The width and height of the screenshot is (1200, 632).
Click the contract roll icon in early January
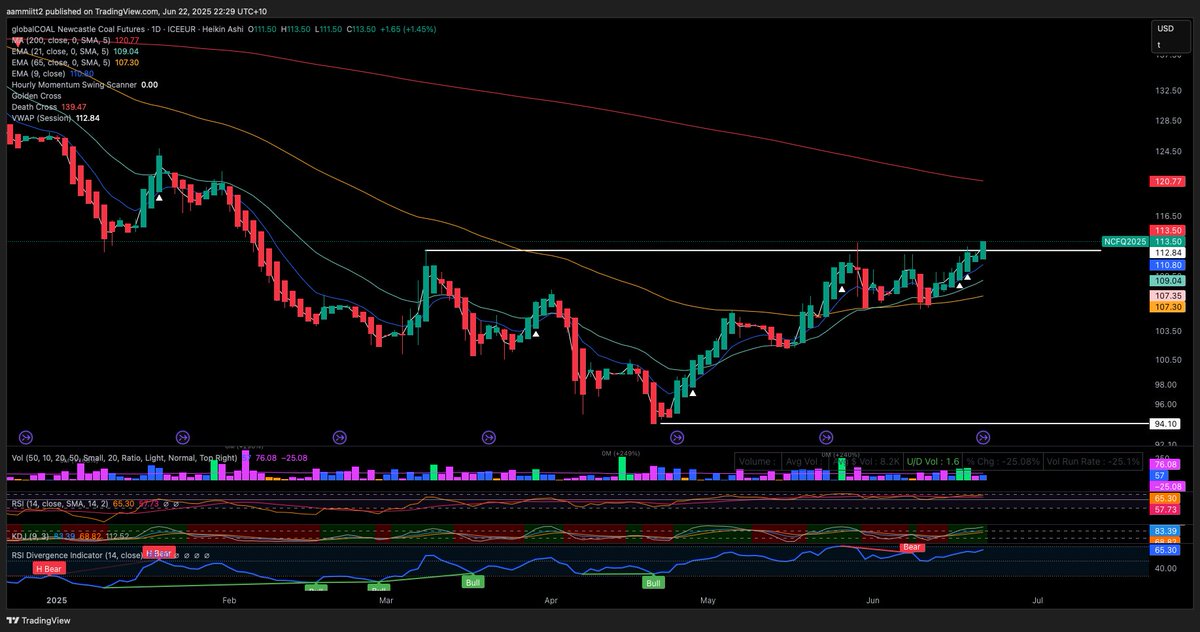(26, 436)
